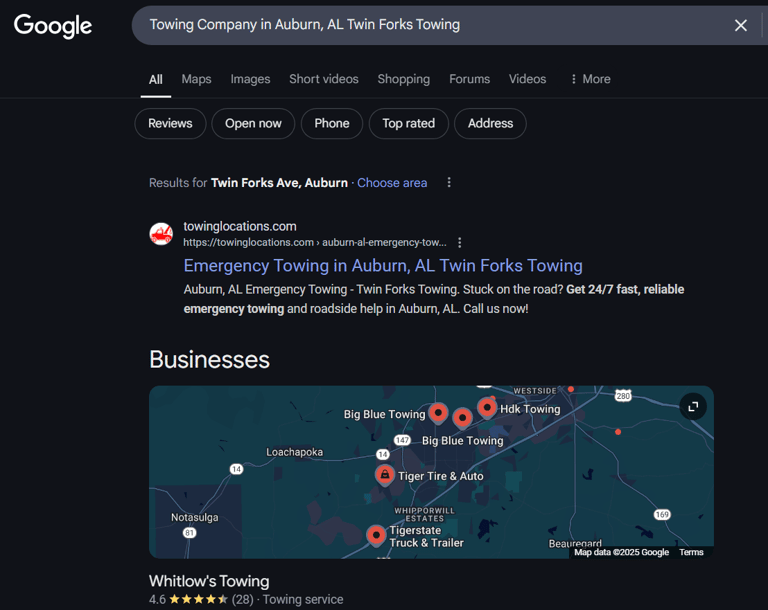Image resolution: width=768 pixels, height=610 pixels.
Task: Click the Tigerstate Truck & Trailer label
Action: coord(426,537)
